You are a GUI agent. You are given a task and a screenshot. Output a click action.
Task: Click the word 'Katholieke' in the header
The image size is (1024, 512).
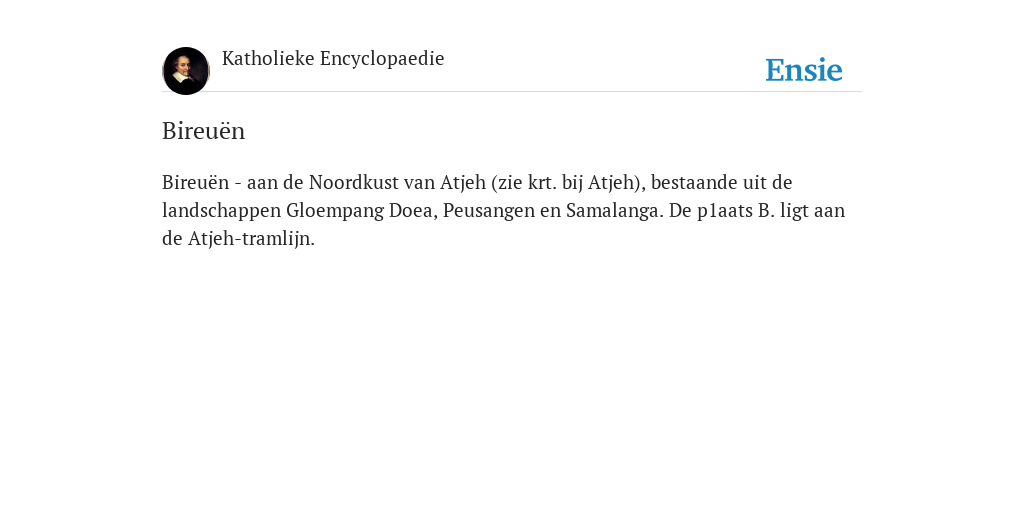268,59
